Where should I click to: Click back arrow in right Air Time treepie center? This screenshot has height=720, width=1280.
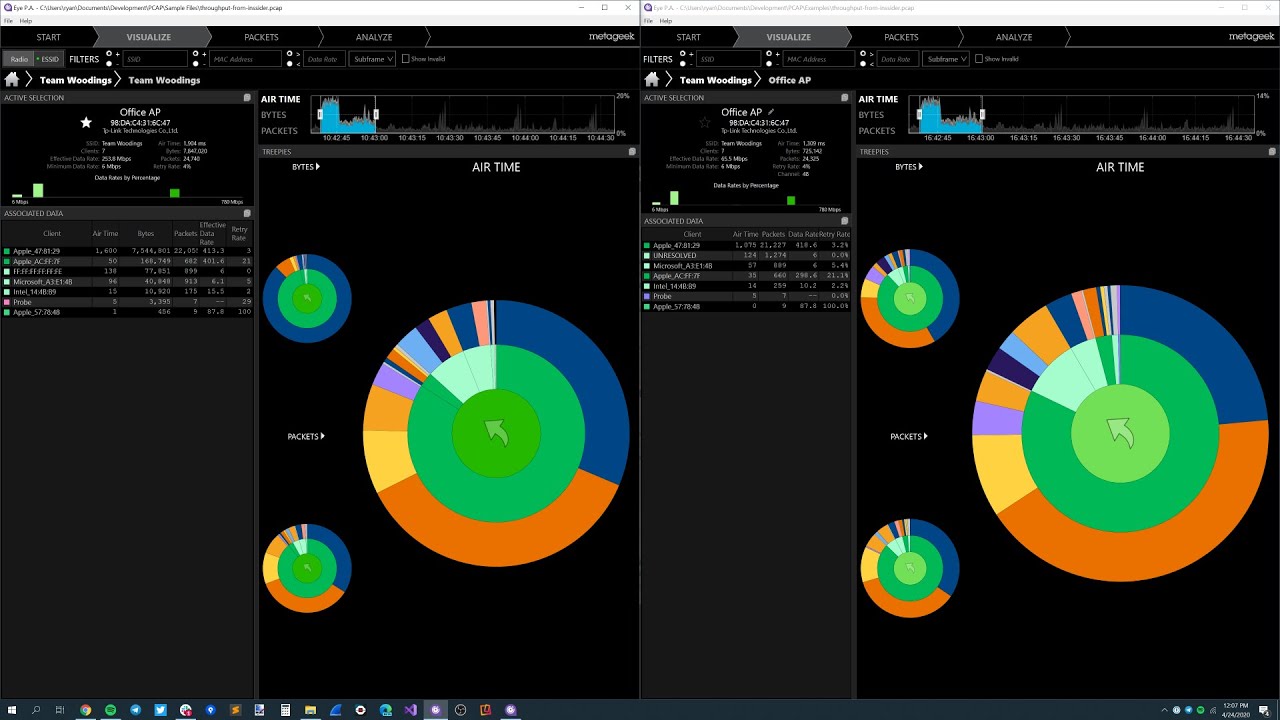pos(1120,432)
